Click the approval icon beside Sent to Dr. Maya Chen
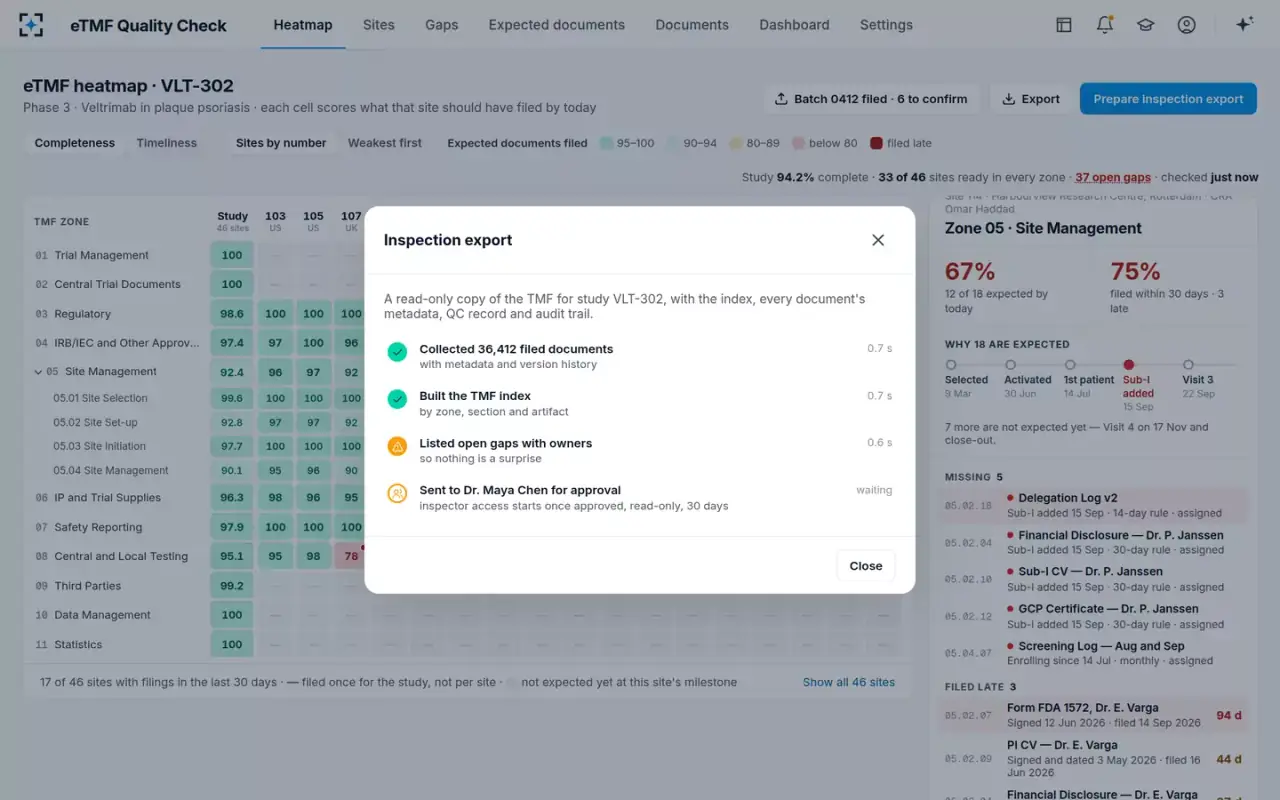 click(x=397, y=493)
